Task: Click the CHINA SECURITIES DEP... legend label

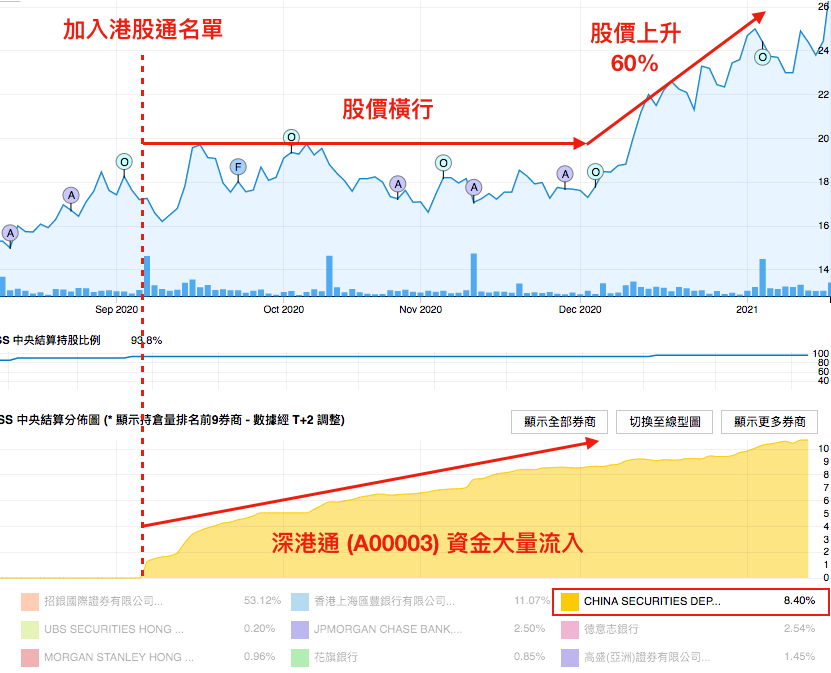Action: [652, 601]
